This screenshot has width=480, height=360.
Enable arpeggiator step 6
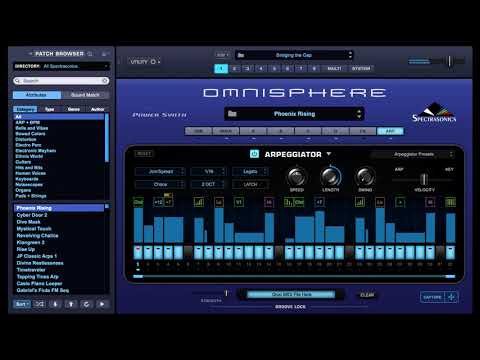pyautogui.click(x=188, y=252)
